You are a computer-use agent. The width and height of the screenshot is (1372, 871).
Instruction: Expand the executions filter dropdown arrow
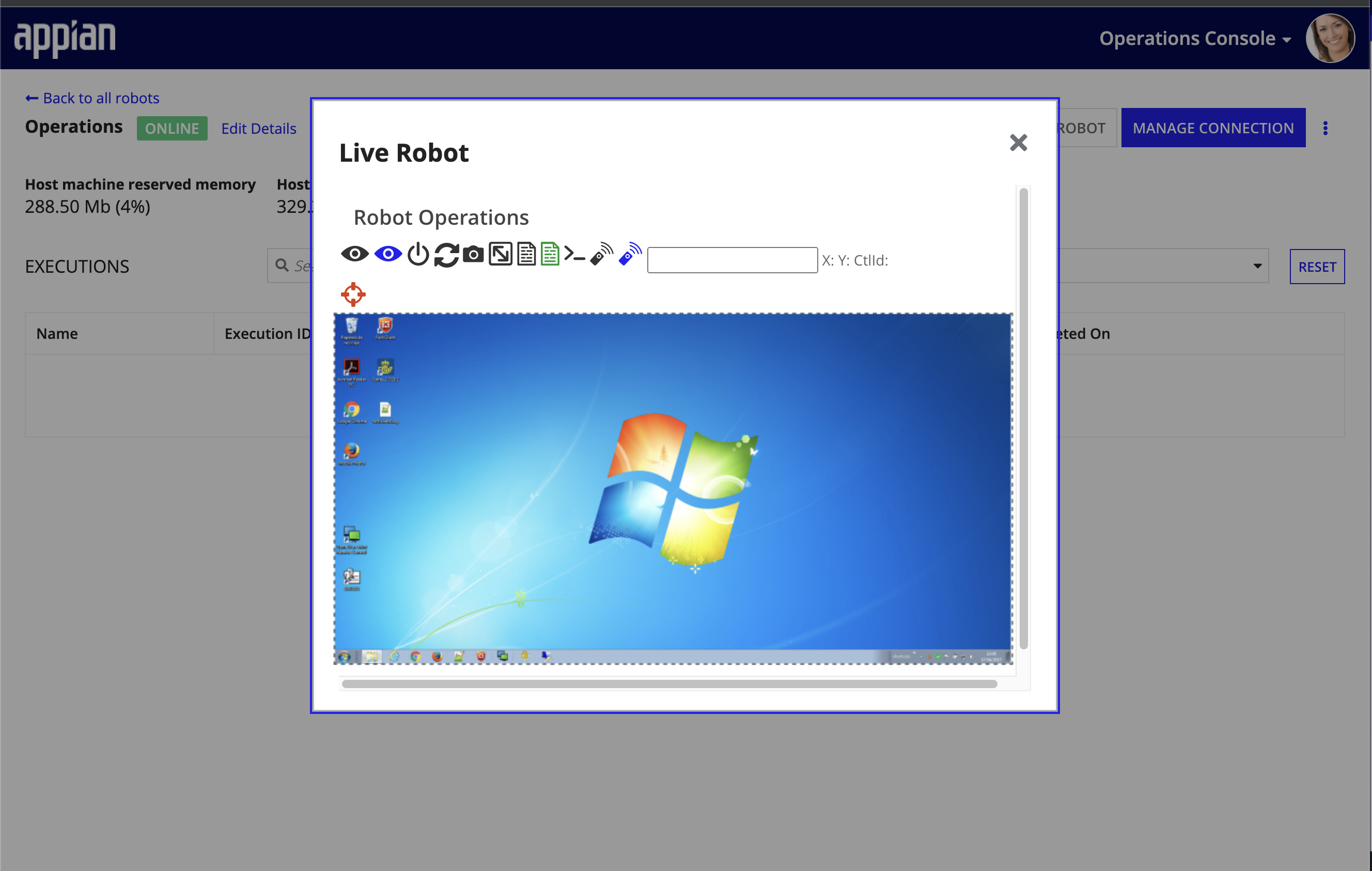[1257, 266]
